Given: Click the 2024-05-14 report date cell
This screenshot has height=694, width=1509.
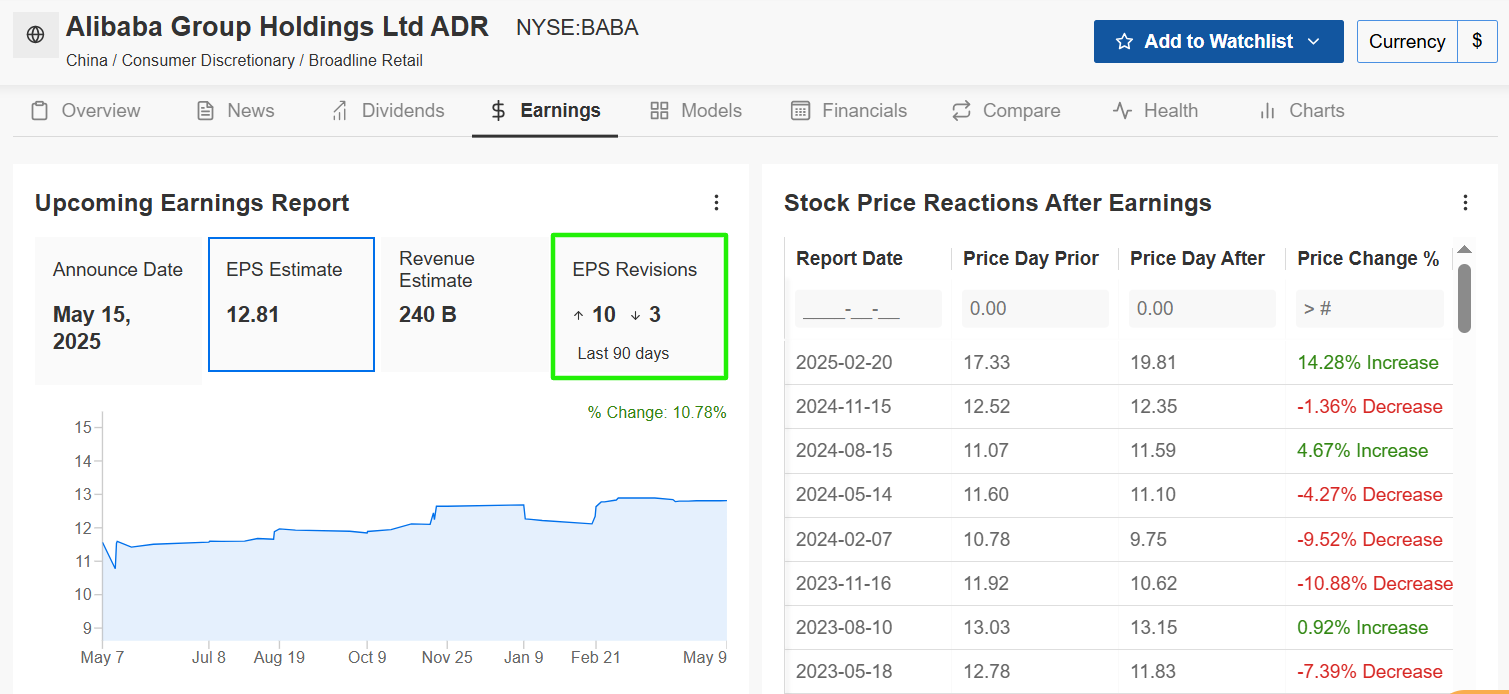Looking at the screenshot, I should (844, 495).
